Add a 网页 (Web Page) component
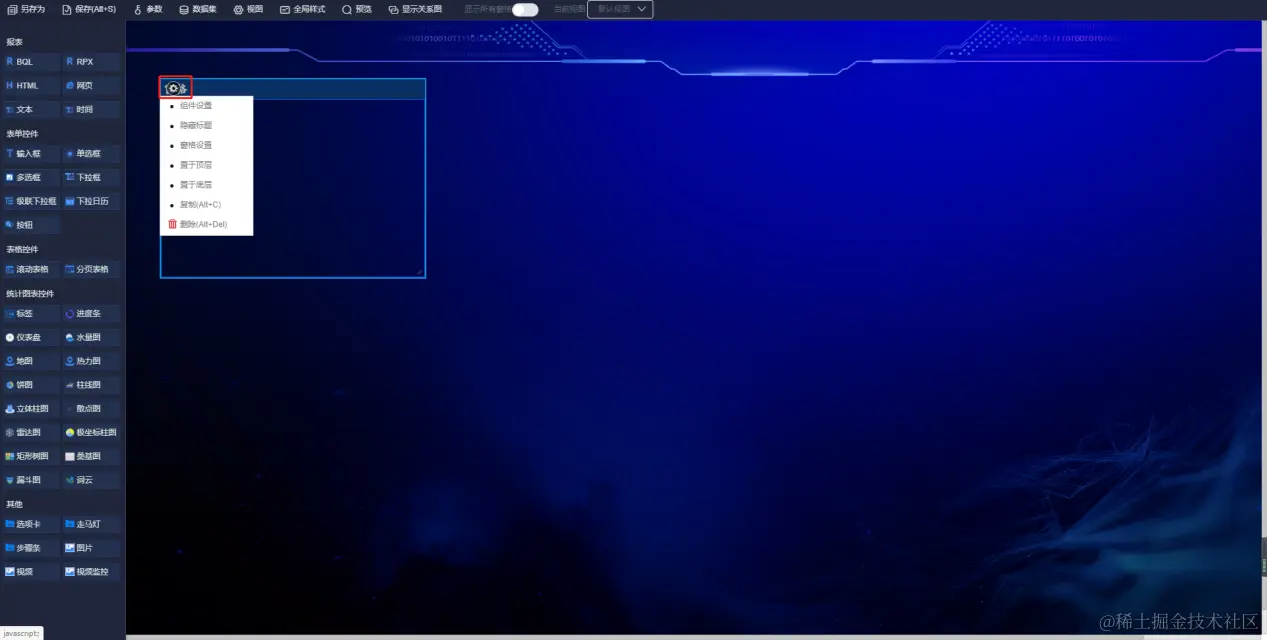The width and height of the screenshot is (1267, 640). point(91,86)
